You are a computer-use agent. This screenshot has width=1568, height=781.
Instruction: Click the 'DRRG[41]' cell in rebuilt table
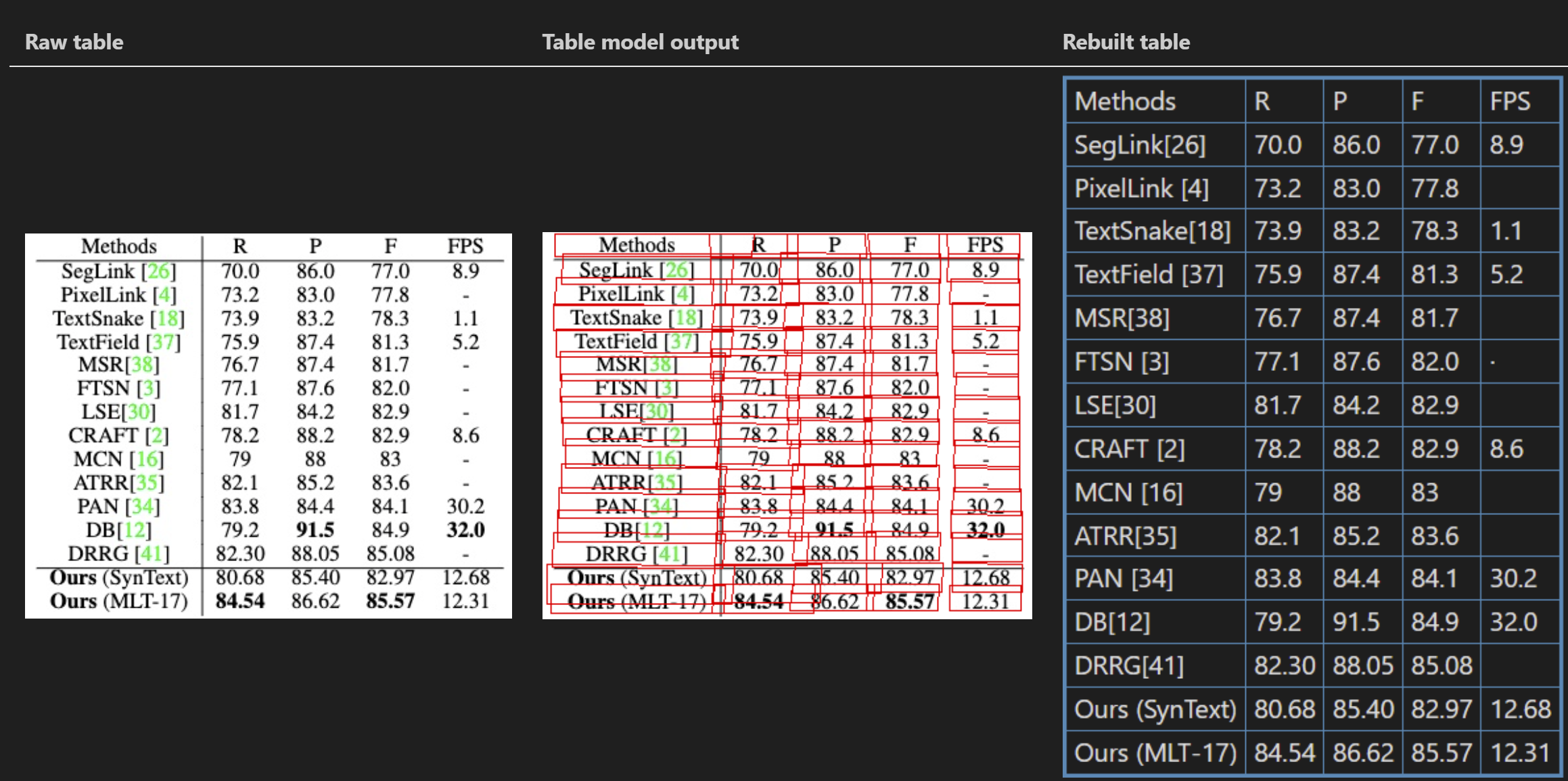(1129, 666)
